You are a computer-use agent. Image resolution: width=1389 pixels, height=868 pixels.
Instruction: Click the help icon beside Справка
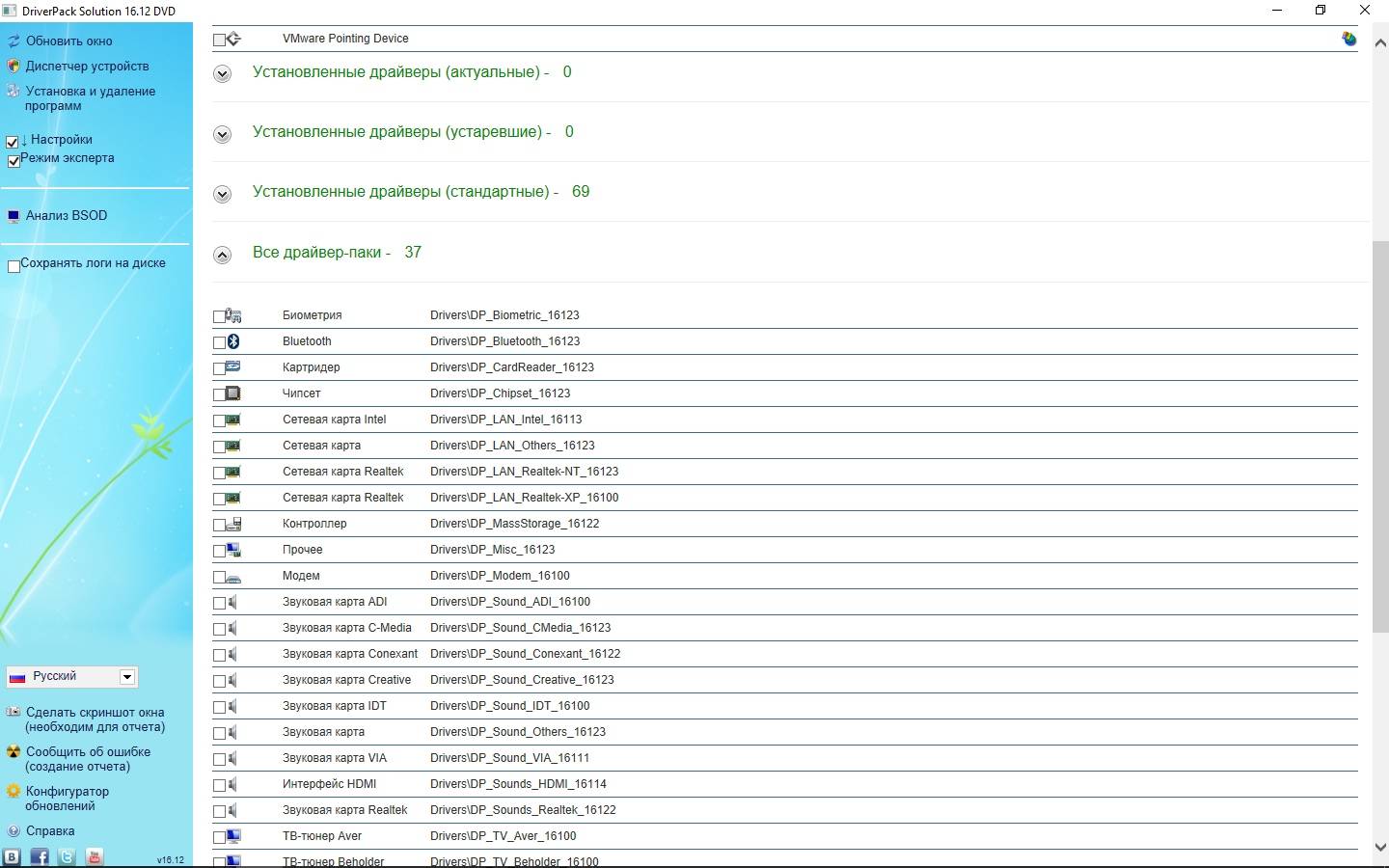pos(14,831)
